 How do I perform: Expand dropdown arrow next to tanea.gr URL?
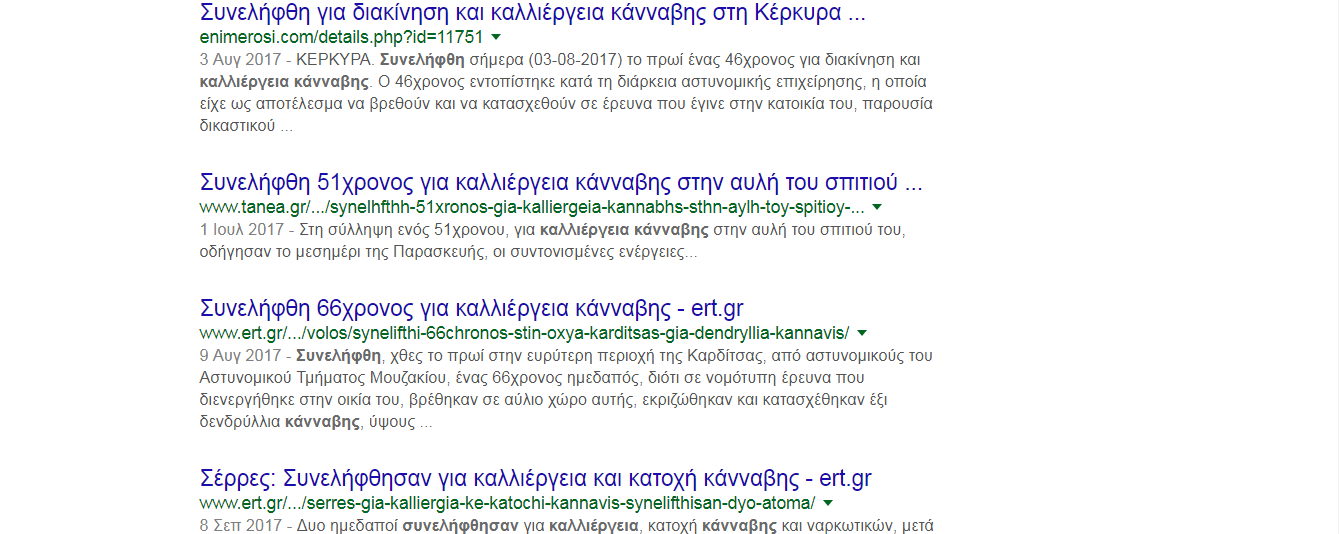click(877, 208)
